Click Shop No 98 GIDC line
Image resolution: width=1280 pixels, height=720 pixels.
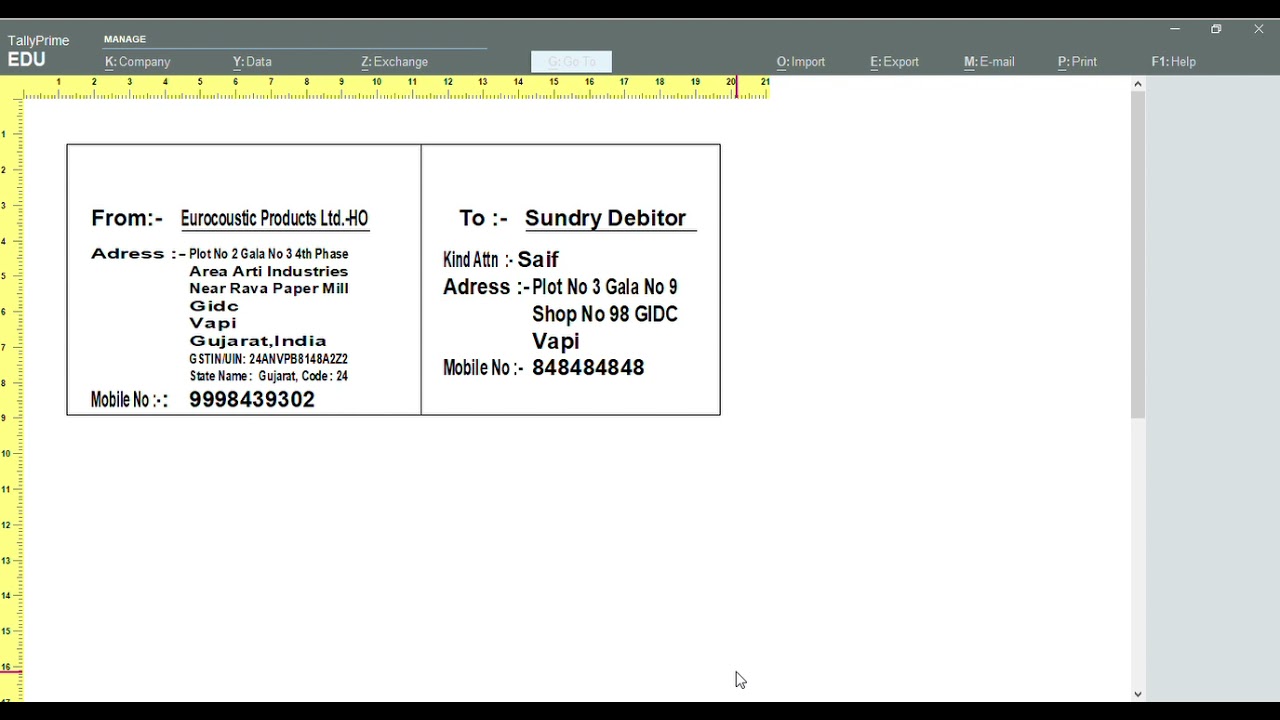[x=604, y=314]
